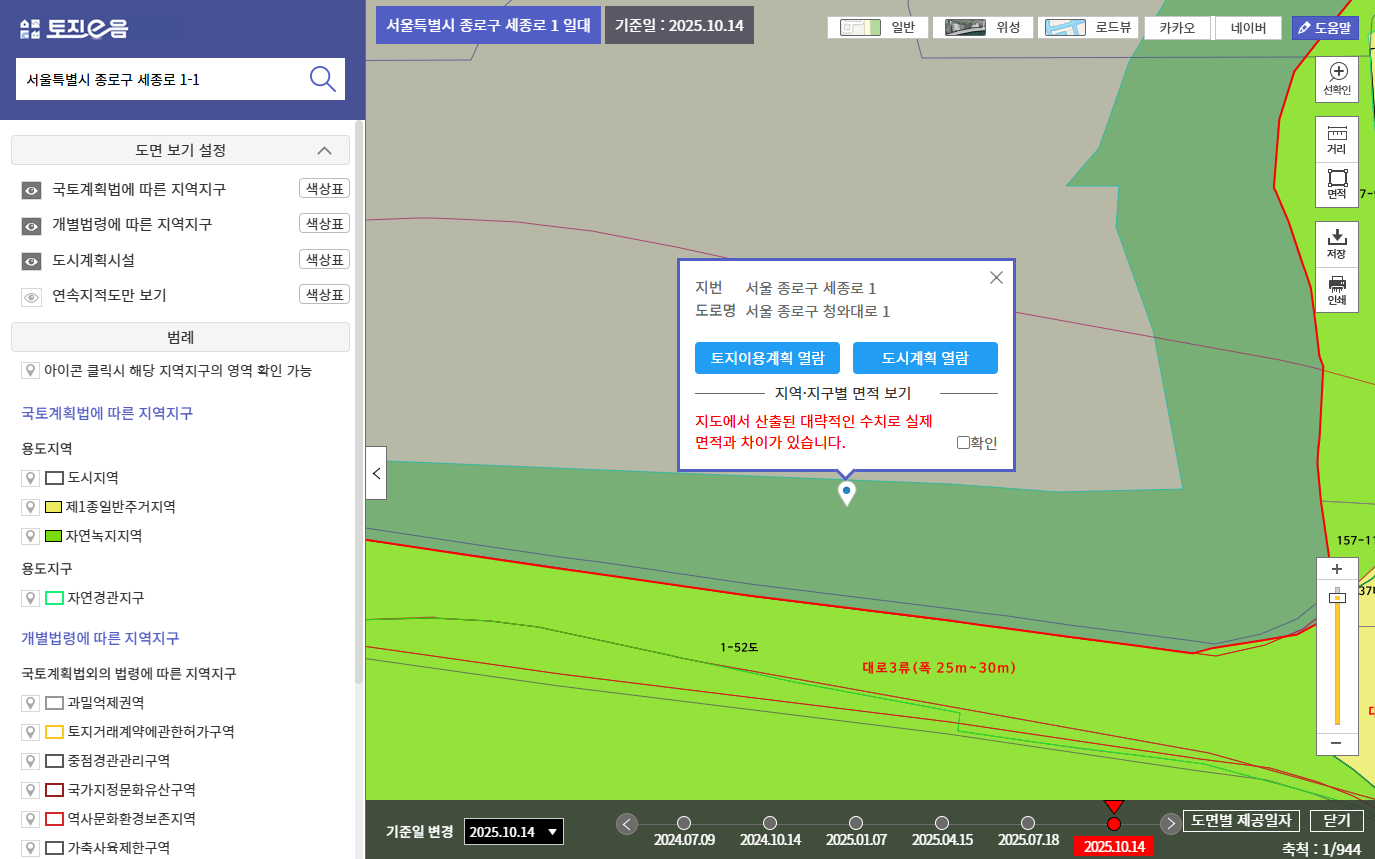This screenshot has height=859, width=1375.
Task: Select the 2025.07.18 timeline point
Action: point(1028,823)
